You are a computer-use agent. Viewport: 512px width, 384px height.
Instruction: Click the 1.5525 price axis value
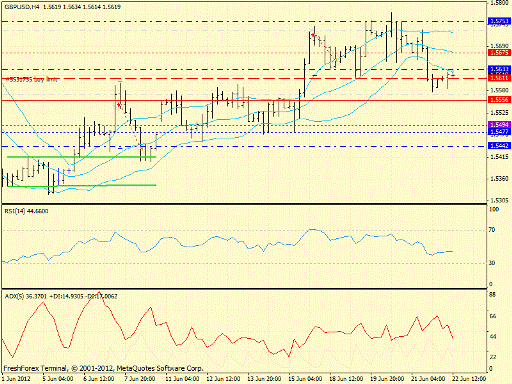(499, 113)
